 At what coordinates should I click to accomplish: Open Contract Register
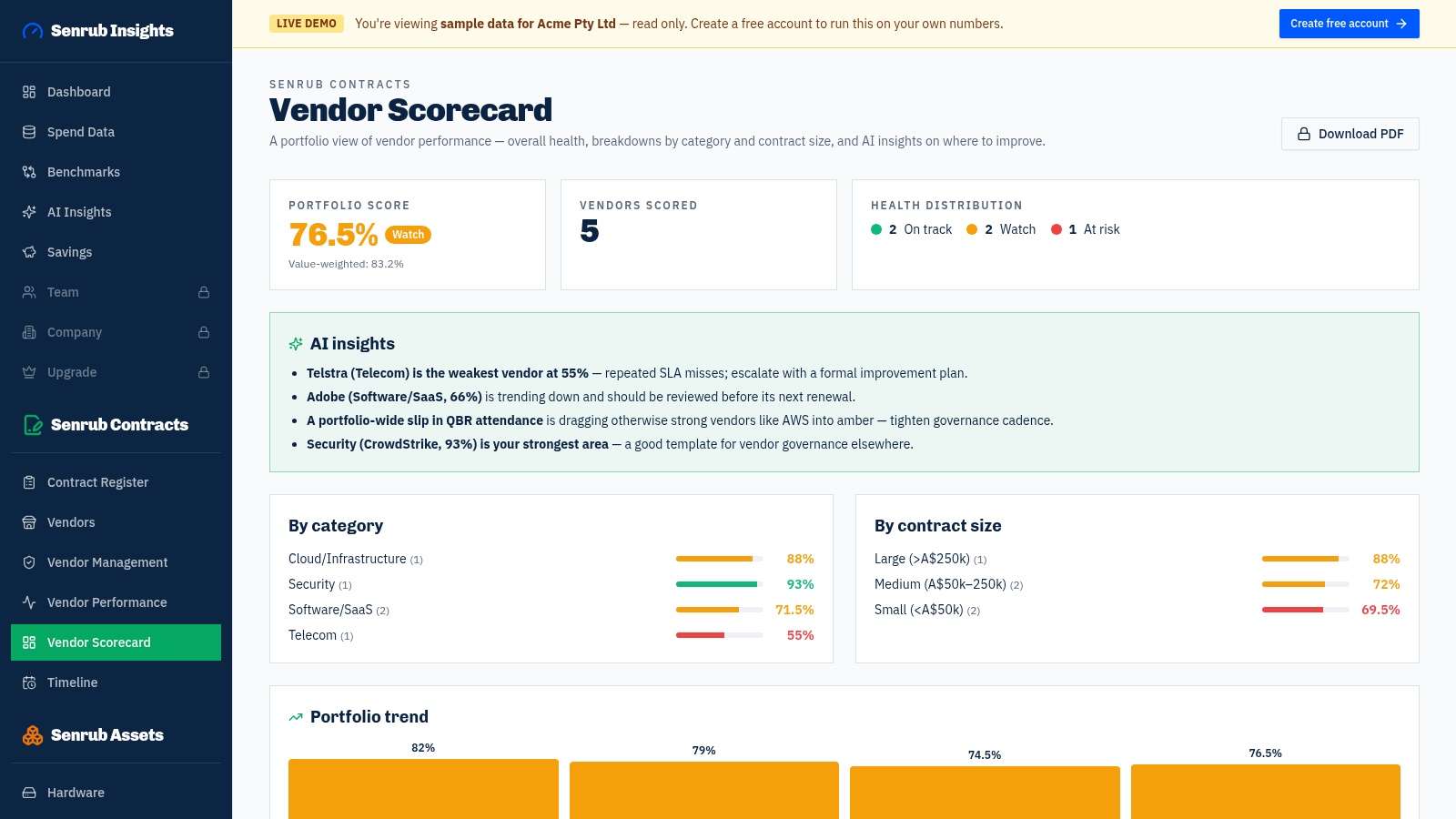pyautogui.click(x=116, y=482)
